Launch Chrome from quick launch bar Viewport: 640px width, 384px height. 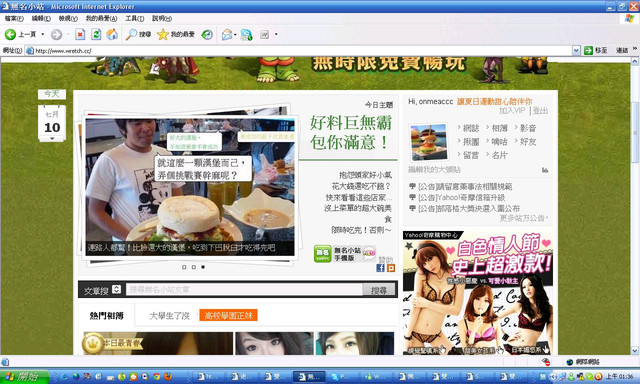click(156, 376)
